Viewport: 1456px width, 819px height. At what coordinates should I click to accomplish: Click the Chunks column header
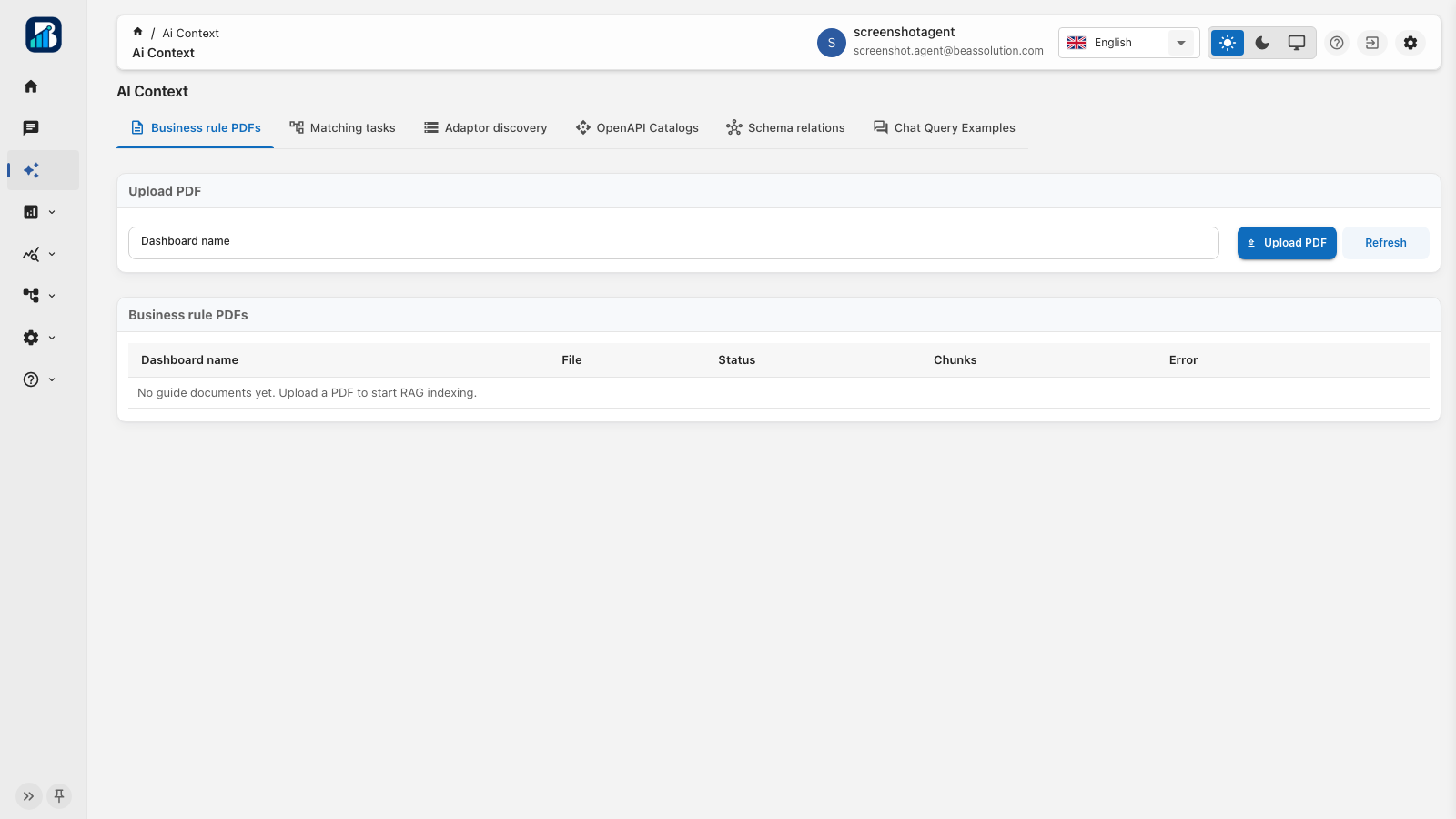(955, 360)
